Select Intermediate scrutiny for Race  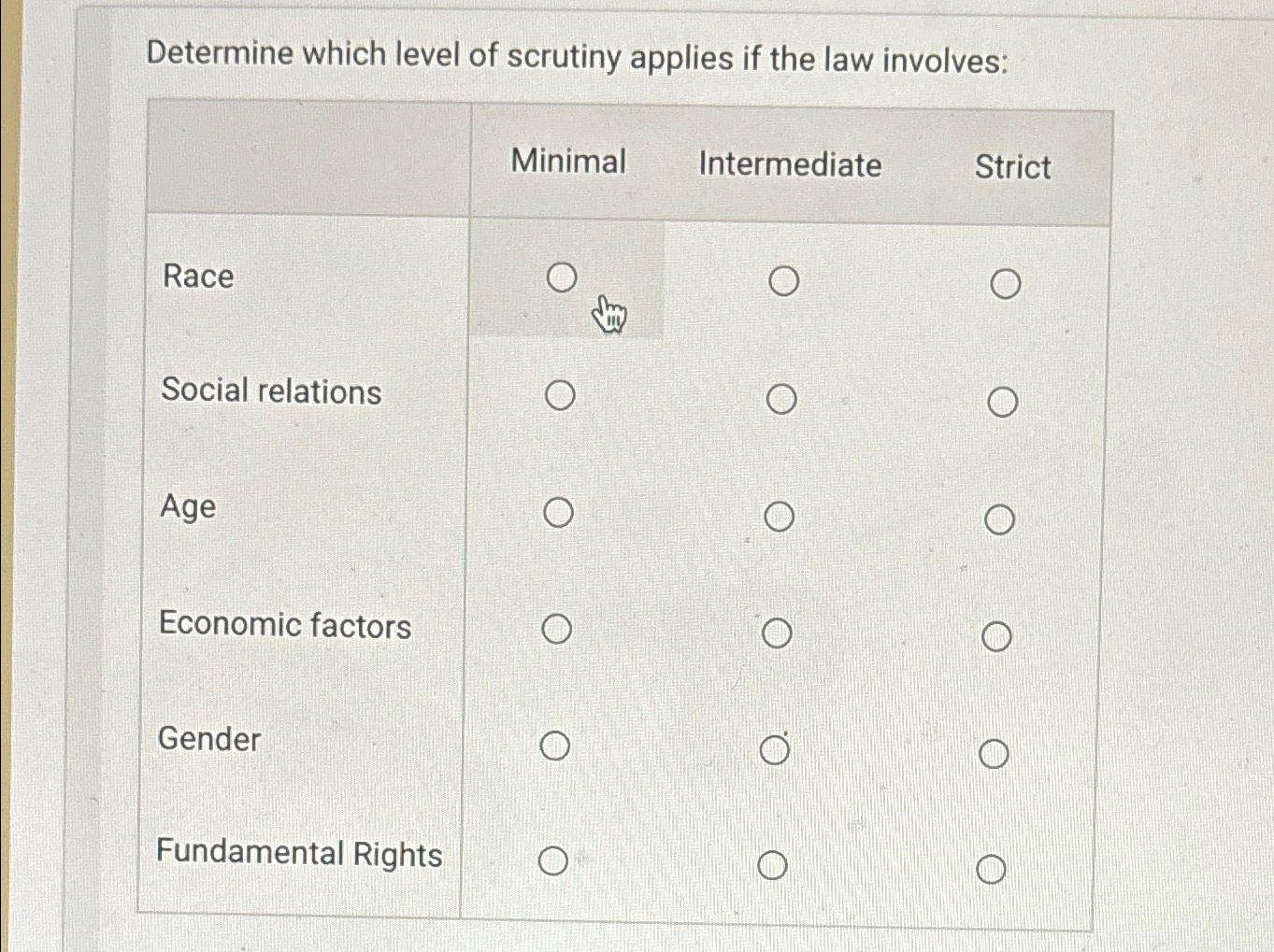783,280
